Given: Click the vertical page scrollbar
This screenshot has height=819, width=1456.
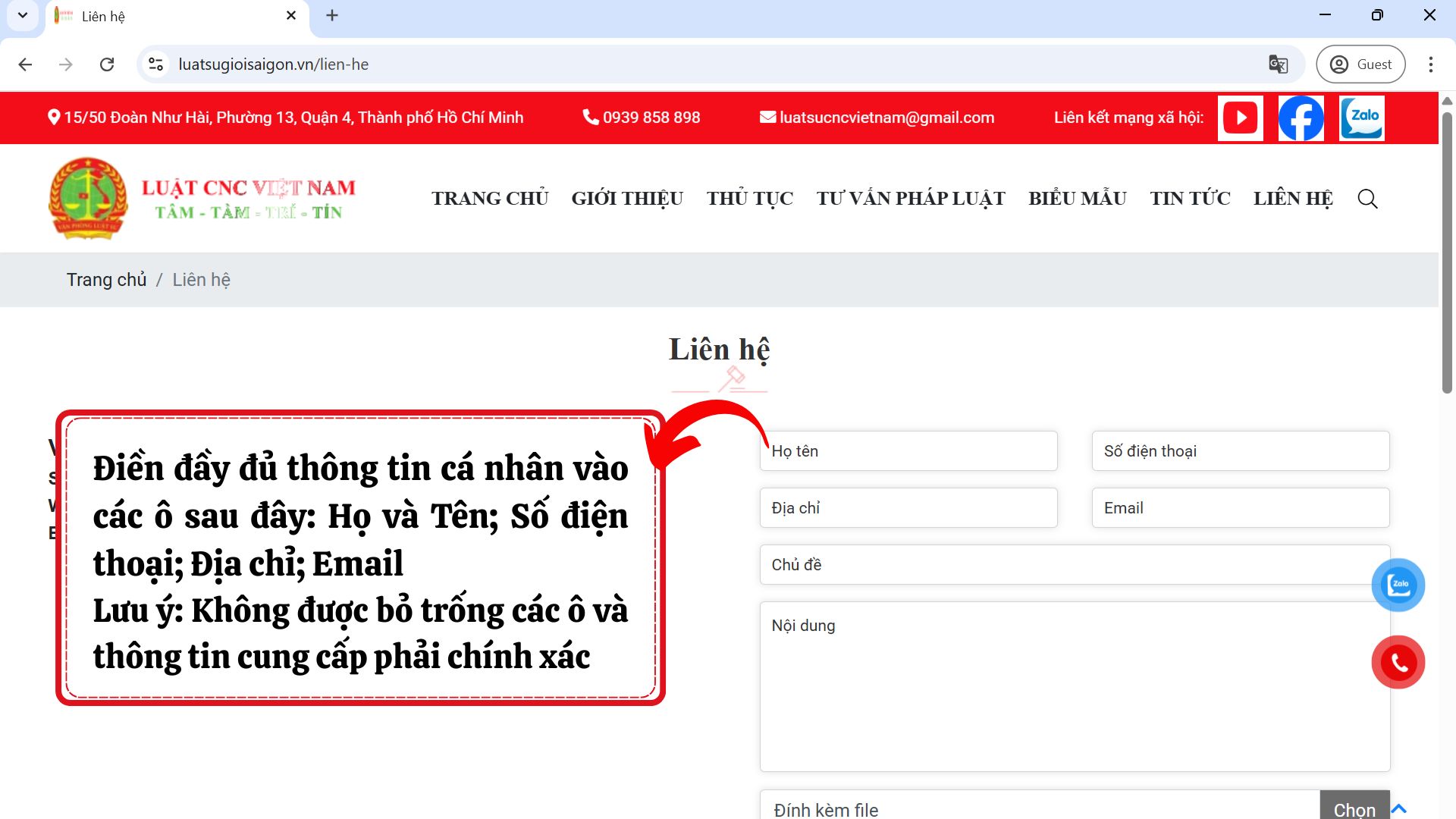Looking at the screenshot, I should coord(1446,254).
